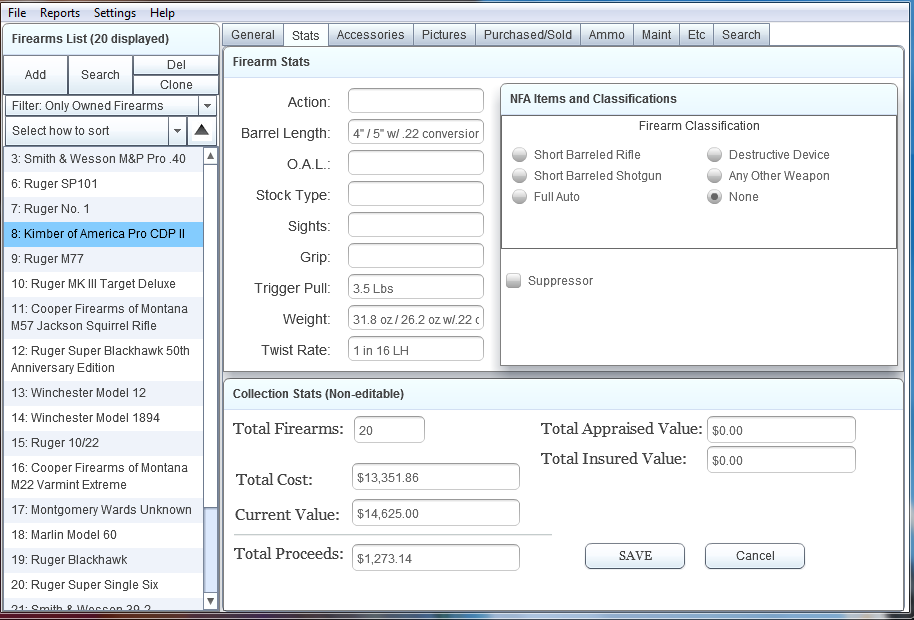Select 12: Ruger Super Blackhawk 50th Anniversary
Viewport: 914px width, 620px height.
tap(104, 359)
